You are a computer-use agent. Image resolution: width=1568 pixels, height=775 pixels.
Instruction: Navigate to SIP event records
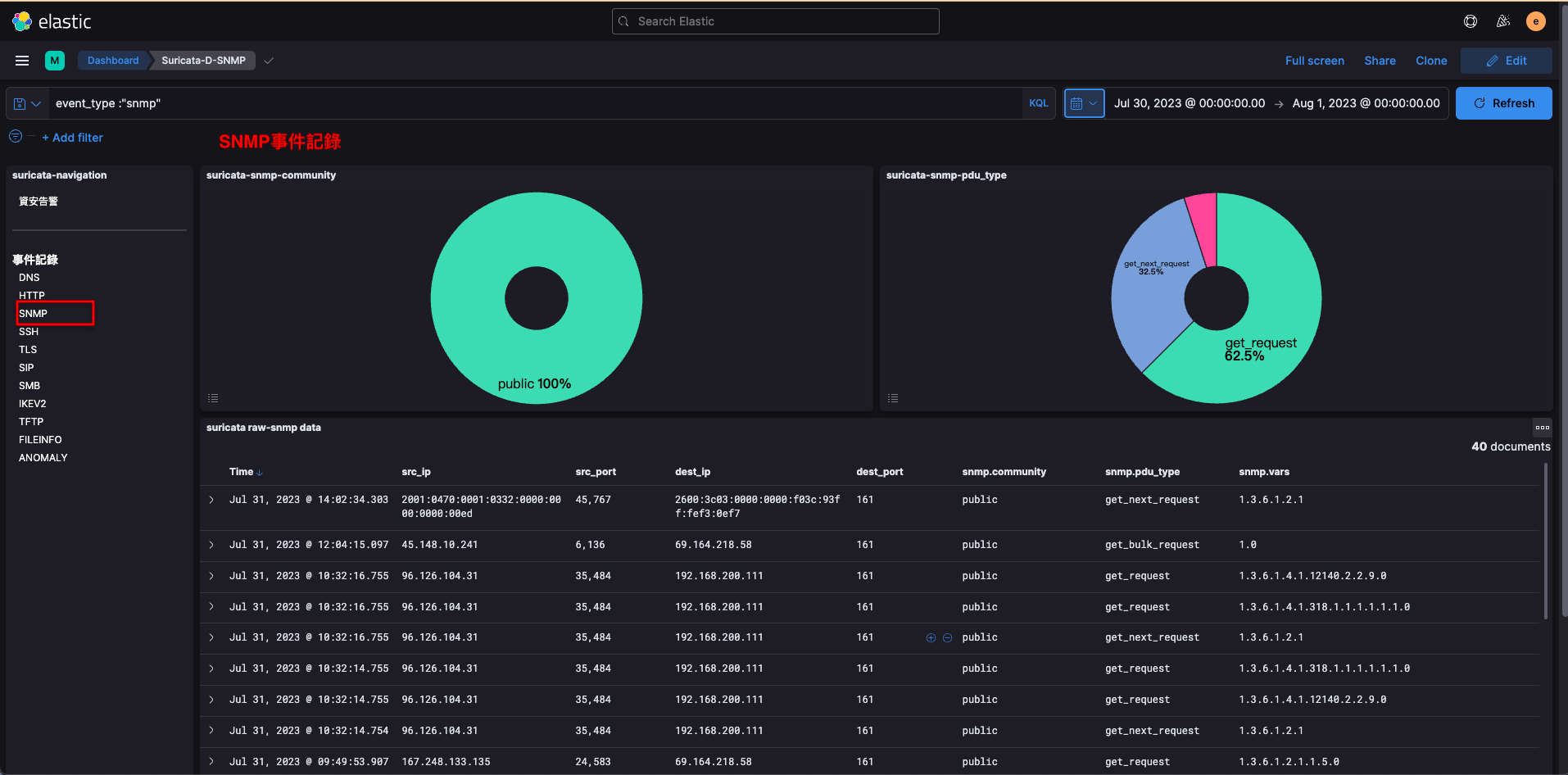coord(26,368)
